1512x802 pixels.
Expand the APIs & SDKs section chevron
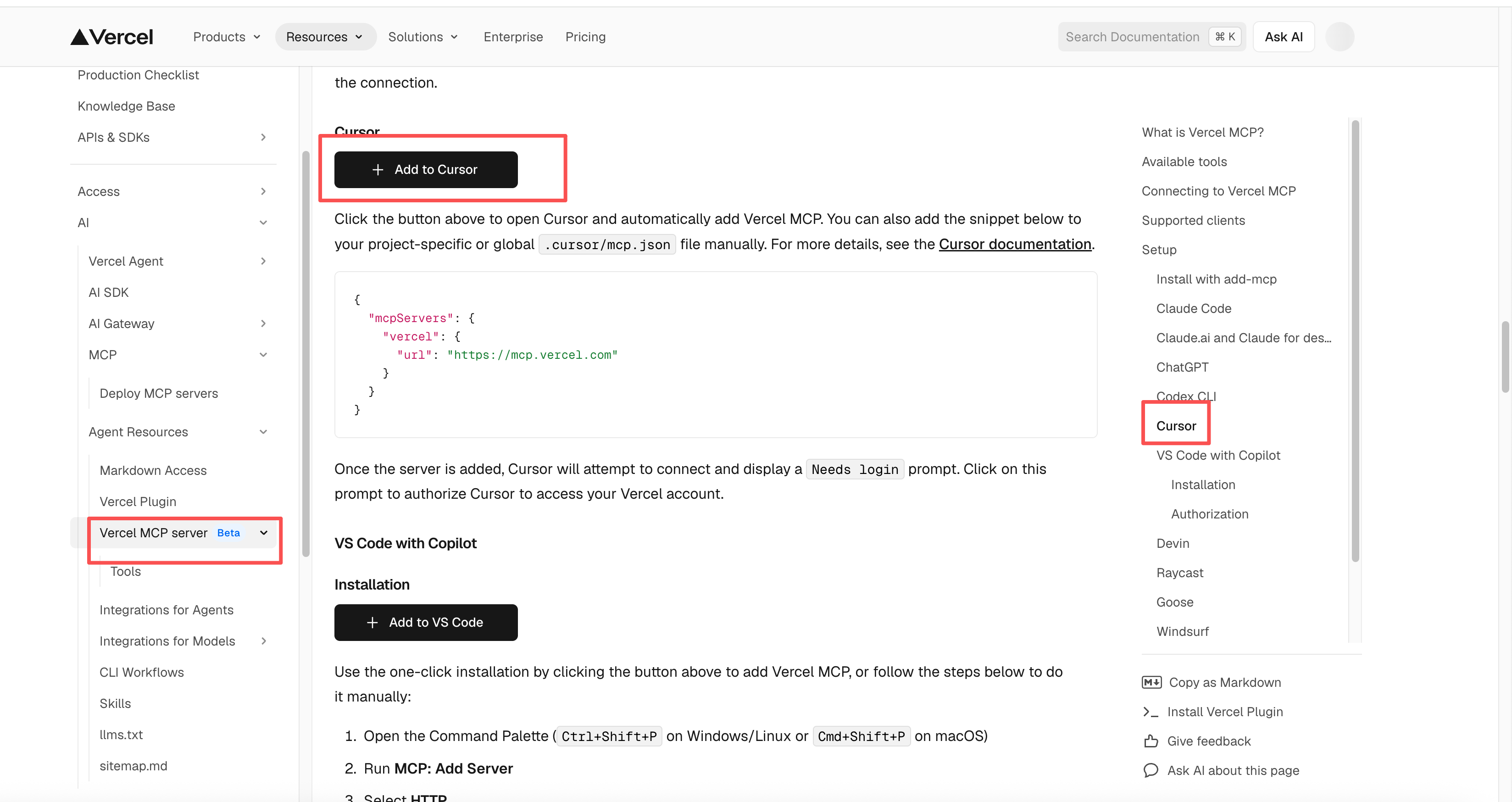[x=263, y=137]
